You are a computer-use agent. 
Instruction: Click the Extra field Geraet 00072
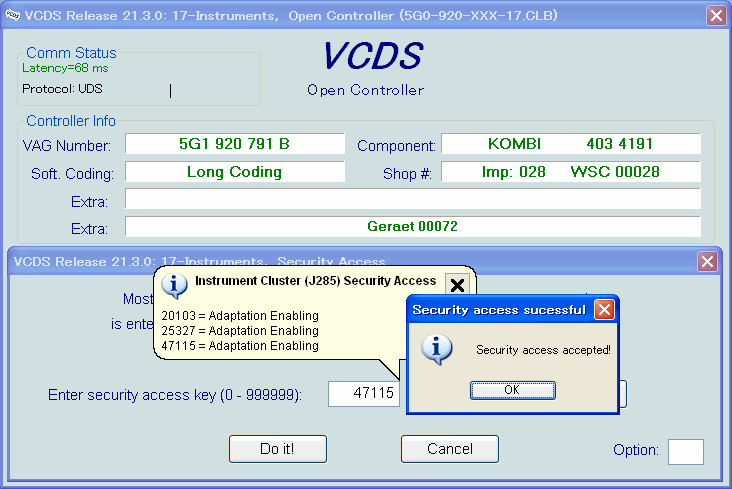(x=413, y=227)
